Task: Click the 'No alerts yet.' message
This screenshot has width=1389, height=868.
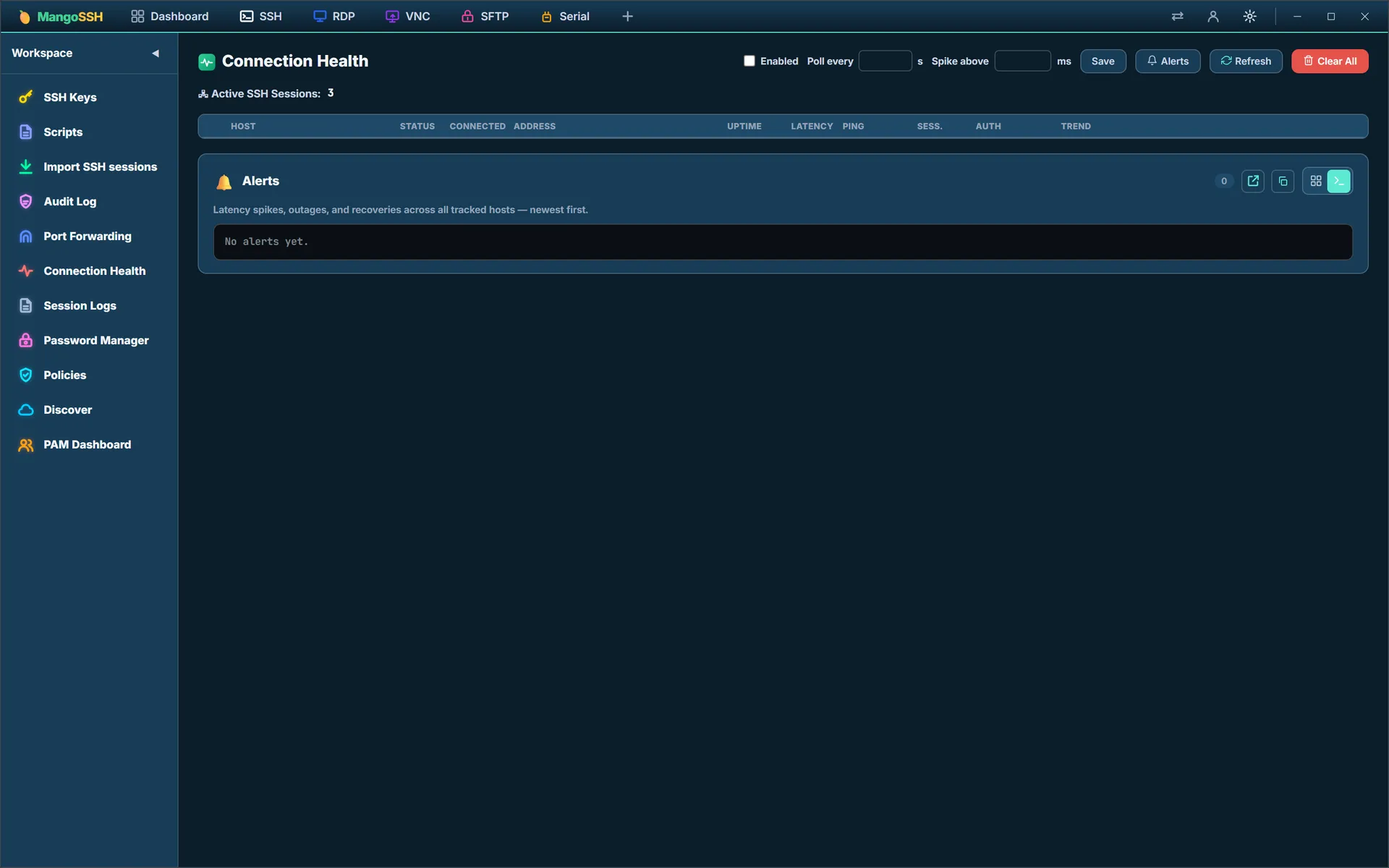Action: 266,242
